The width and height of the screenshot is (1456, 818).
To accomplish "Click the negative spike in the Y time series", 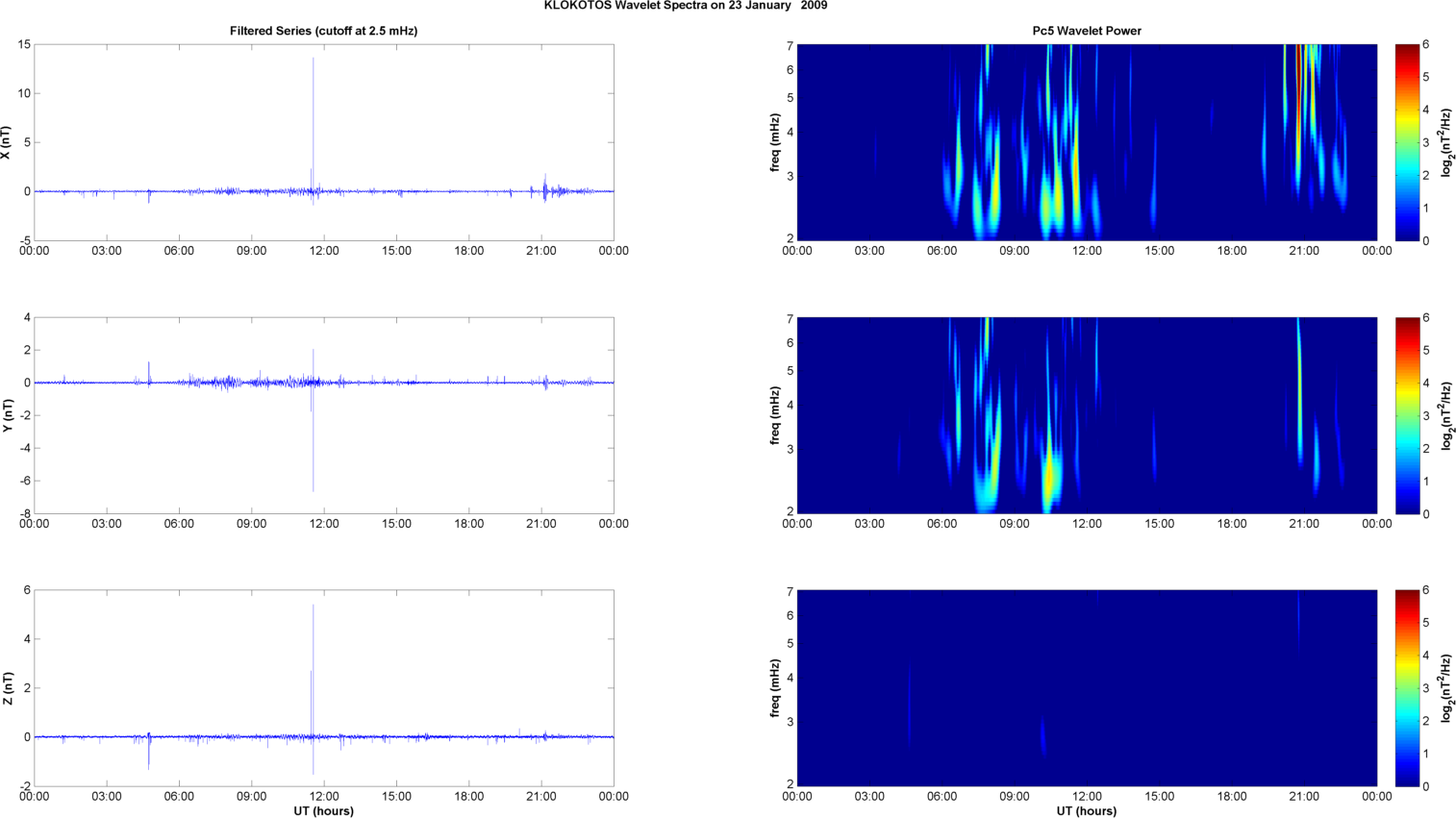I will pos(313,437).
